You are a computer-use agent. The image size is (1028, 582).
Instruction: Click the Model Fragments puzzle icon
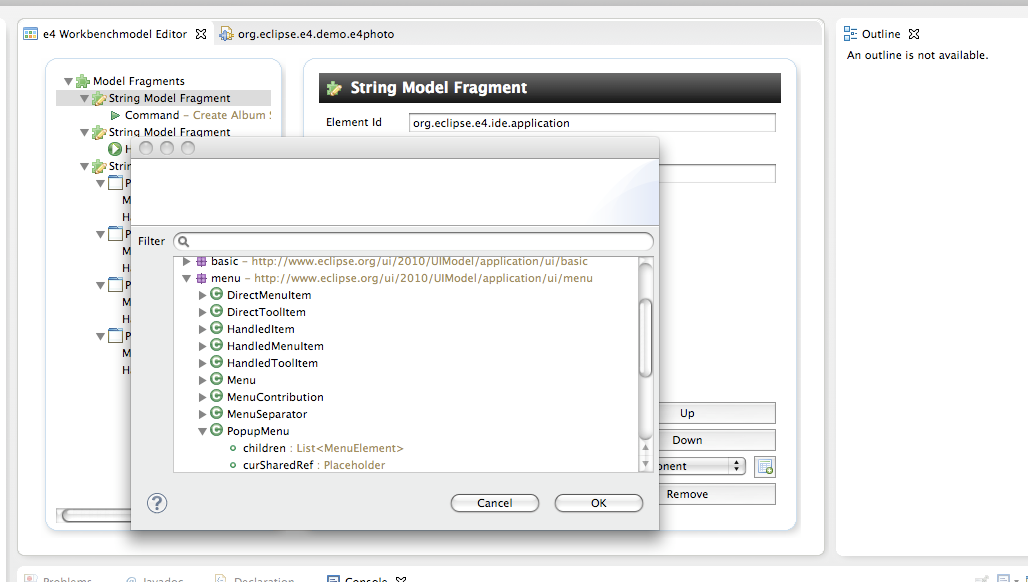click(x=83, y=81)
